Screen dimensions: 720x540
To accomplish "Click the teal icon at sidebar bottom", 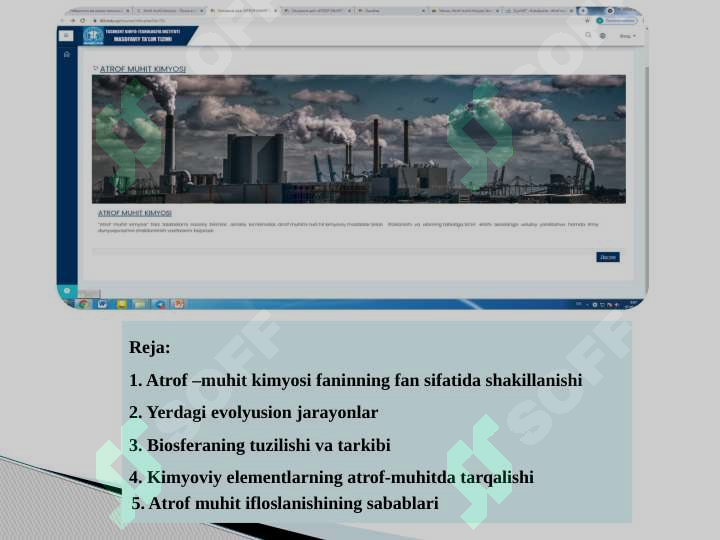I will click(x=67, y=291).
